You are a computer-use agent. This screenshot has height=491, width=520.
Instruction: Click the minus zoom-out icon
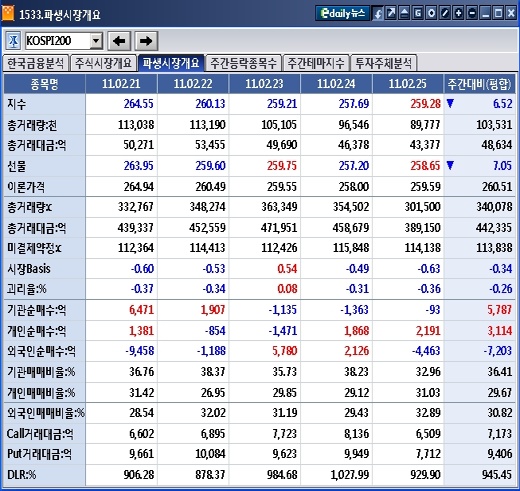click(x=472, y=13)
